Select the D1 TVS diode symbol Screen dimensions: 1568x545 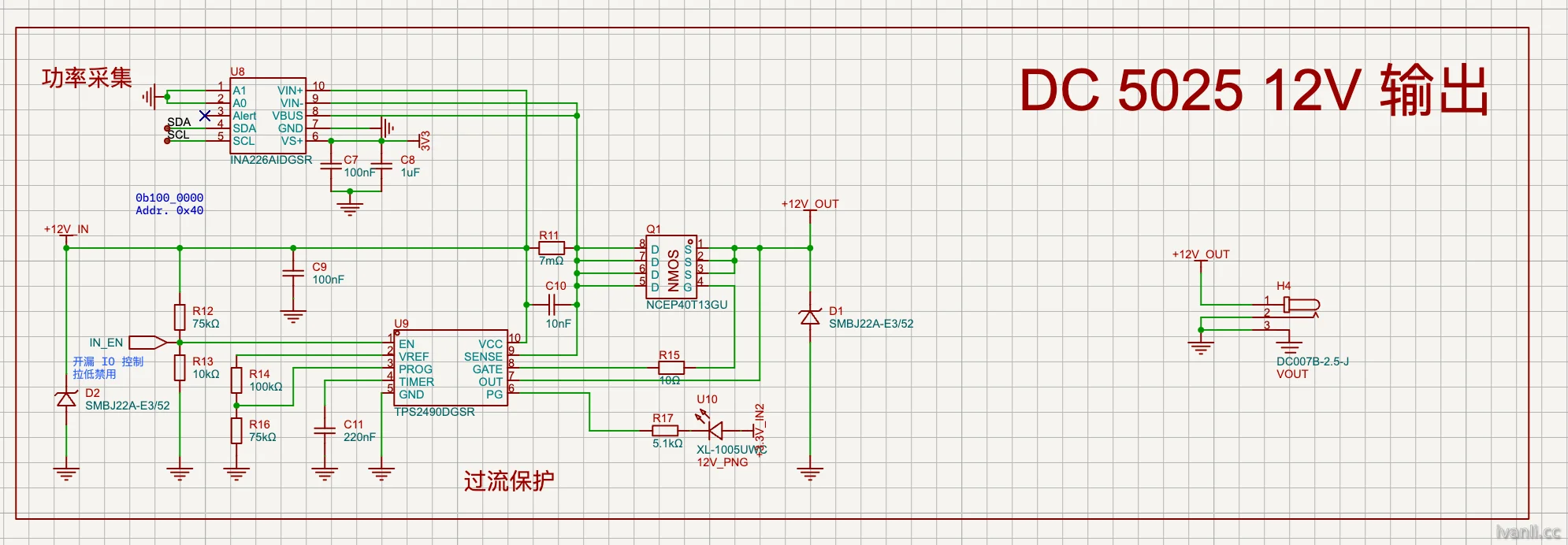810,317
